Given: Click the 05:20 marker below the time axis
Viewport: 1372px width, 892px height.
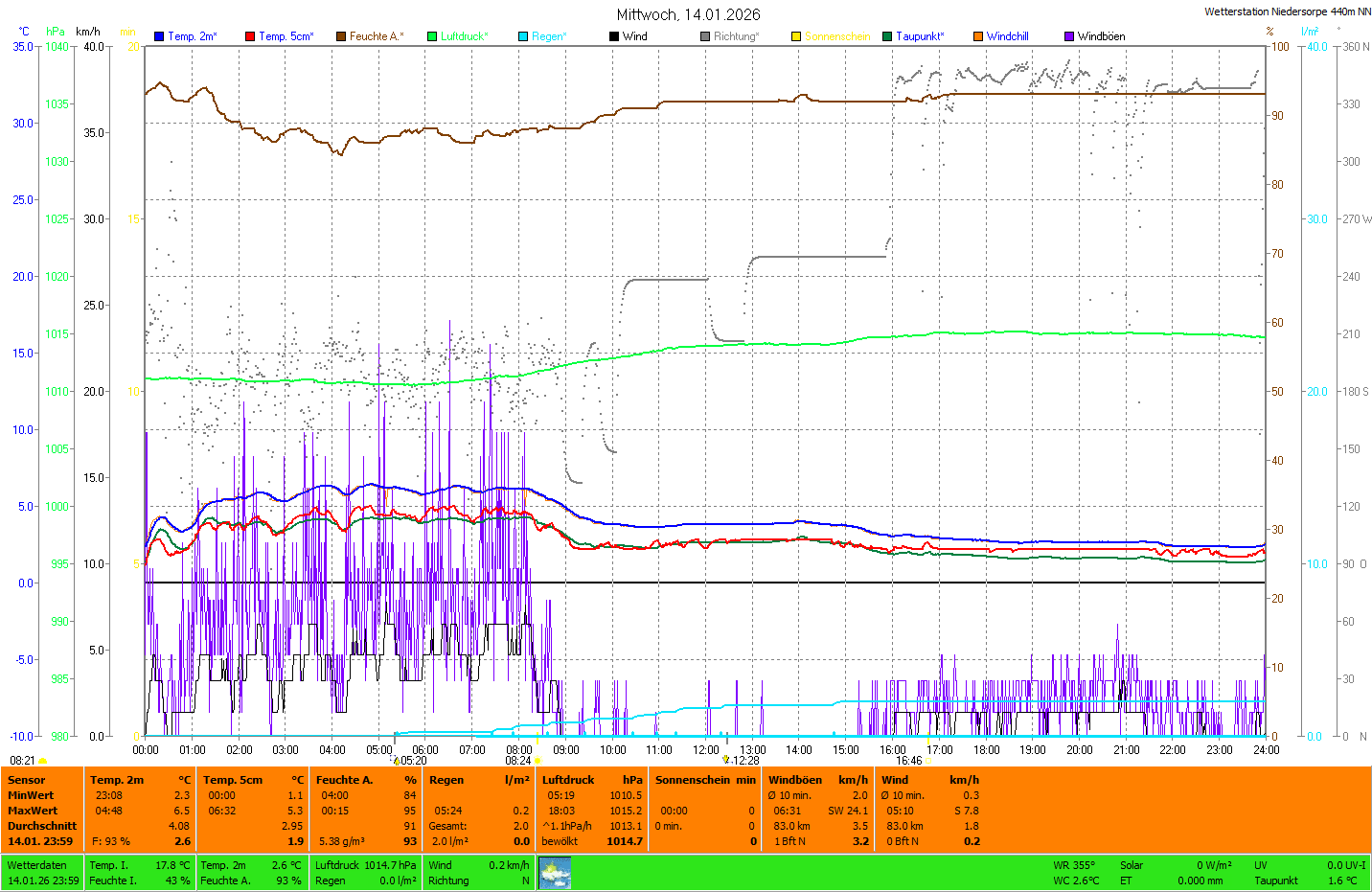Looking at the screenshot, I should tap(413, 761).
